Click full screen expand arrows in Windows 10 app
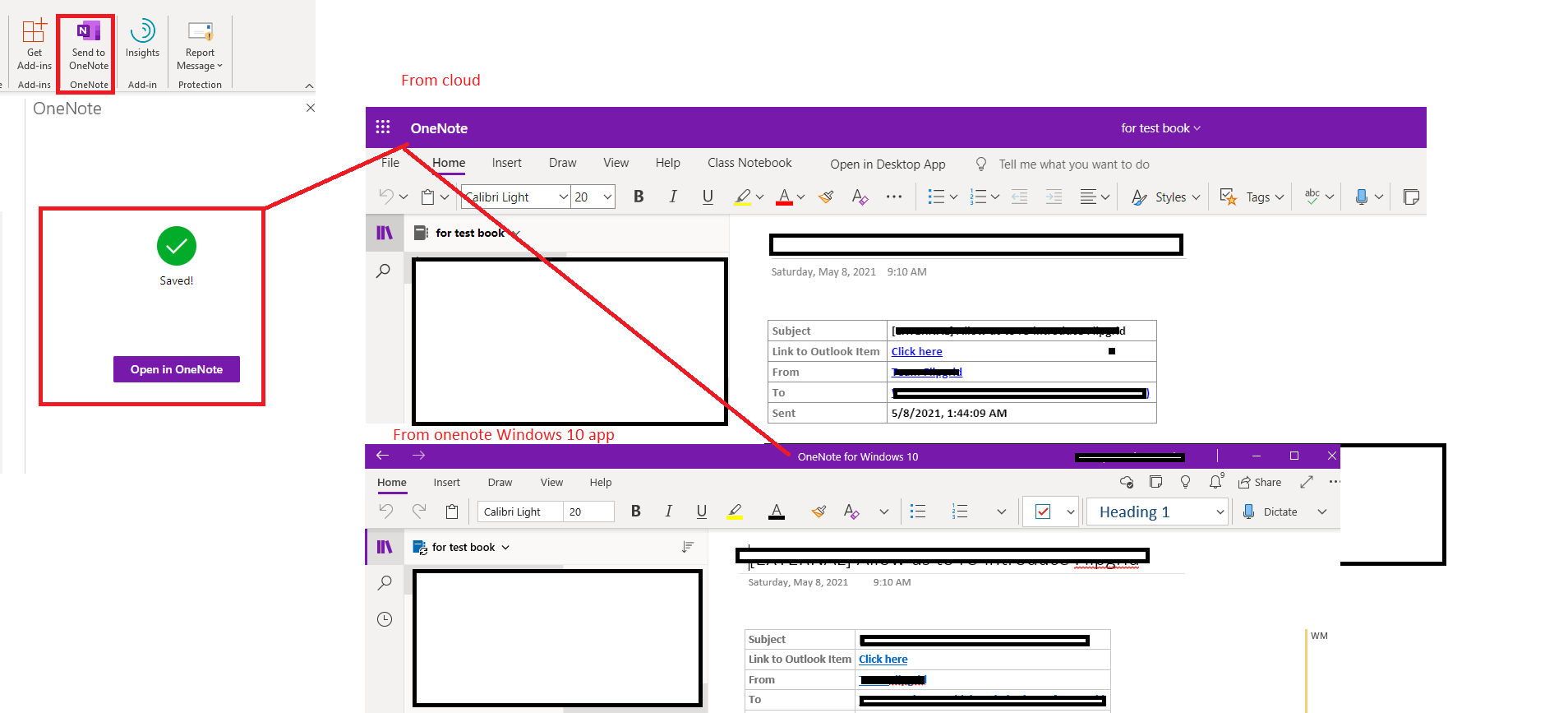Screen dimensions: 1568x713 [1307, 482]
